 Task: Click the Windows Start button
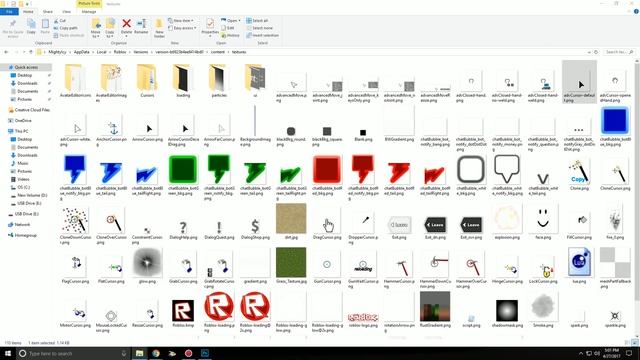click(x=7, y=353)
